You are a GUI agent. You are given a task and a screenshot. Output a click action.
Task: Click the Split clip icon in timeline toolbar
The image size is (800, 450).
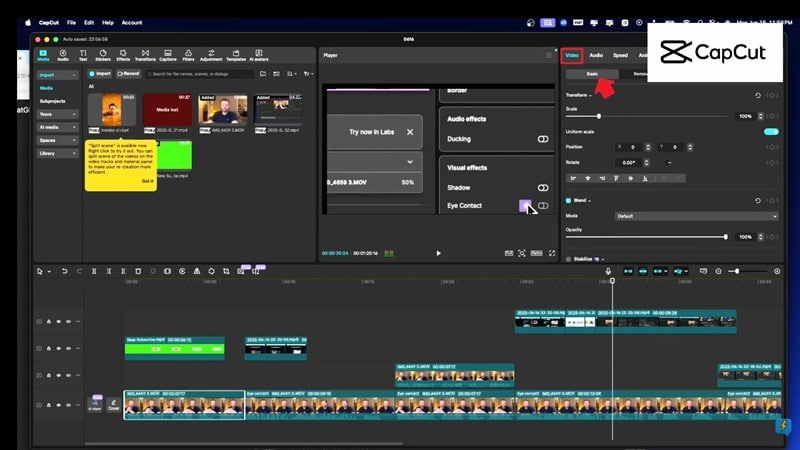click(x=94, y=271)
